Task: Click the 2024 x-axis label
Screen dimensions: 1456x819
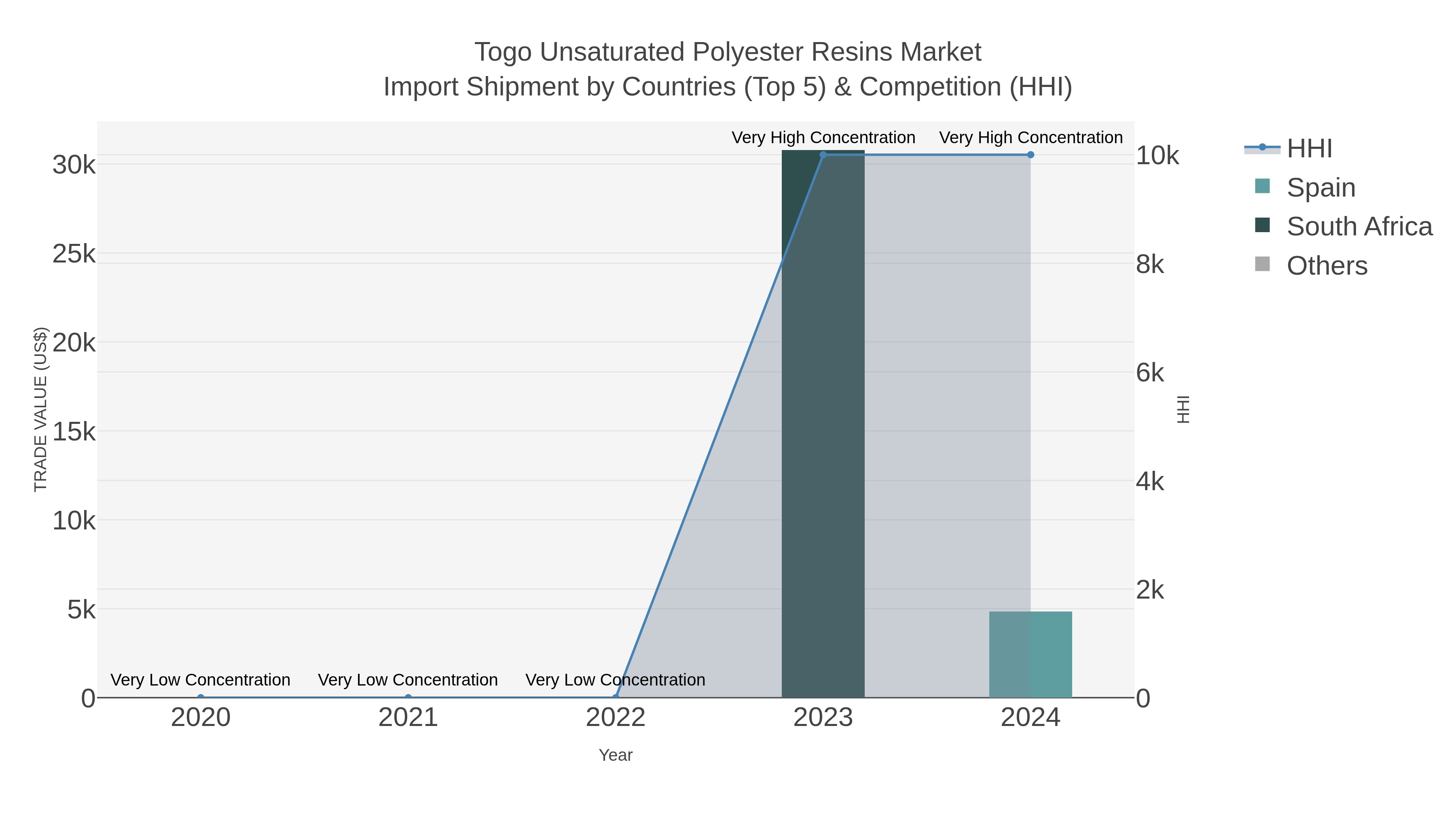Action: coord(1031,718)
